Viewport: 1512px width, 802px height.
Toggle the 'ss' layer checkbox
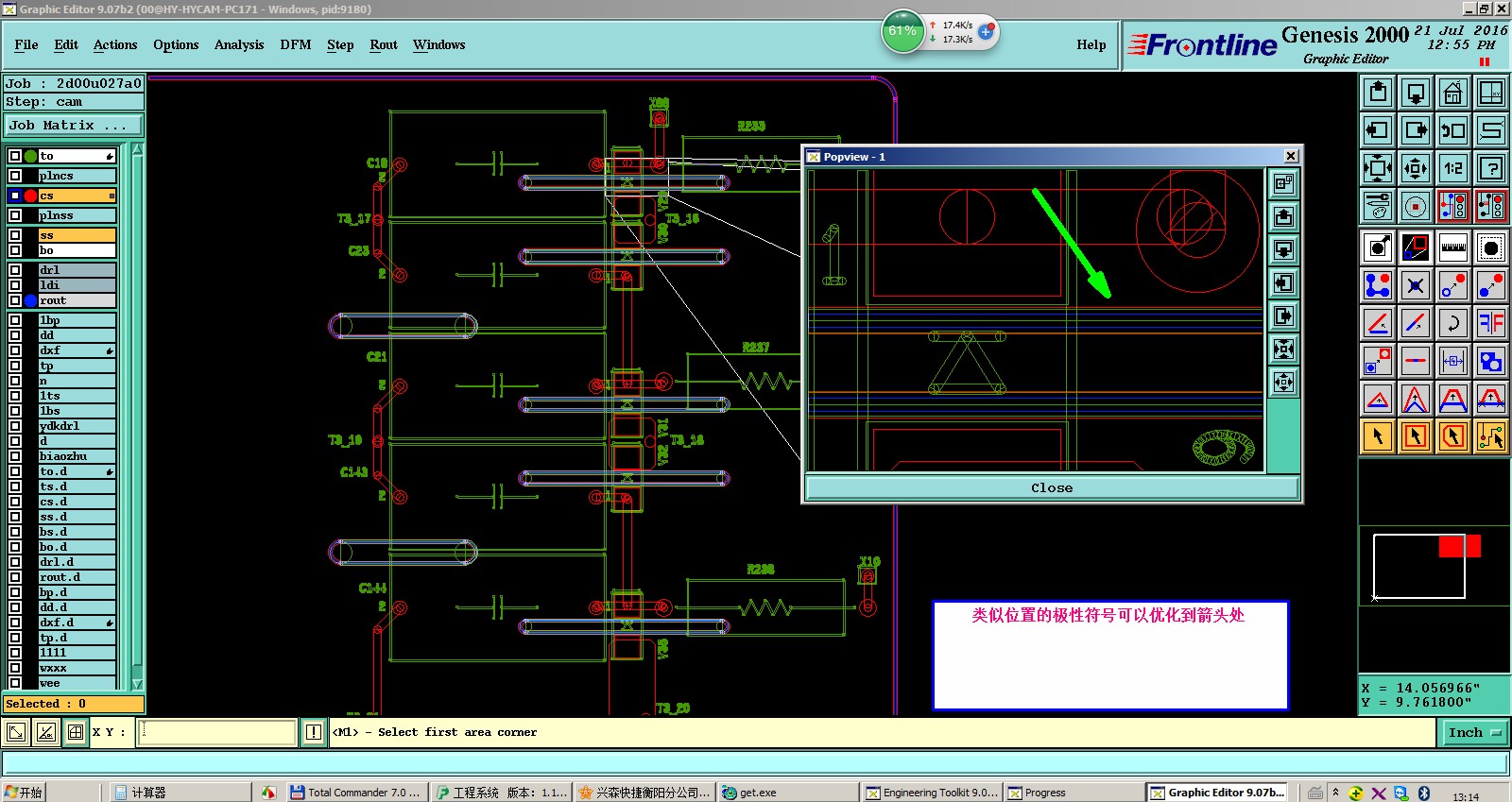click(15, 235)
